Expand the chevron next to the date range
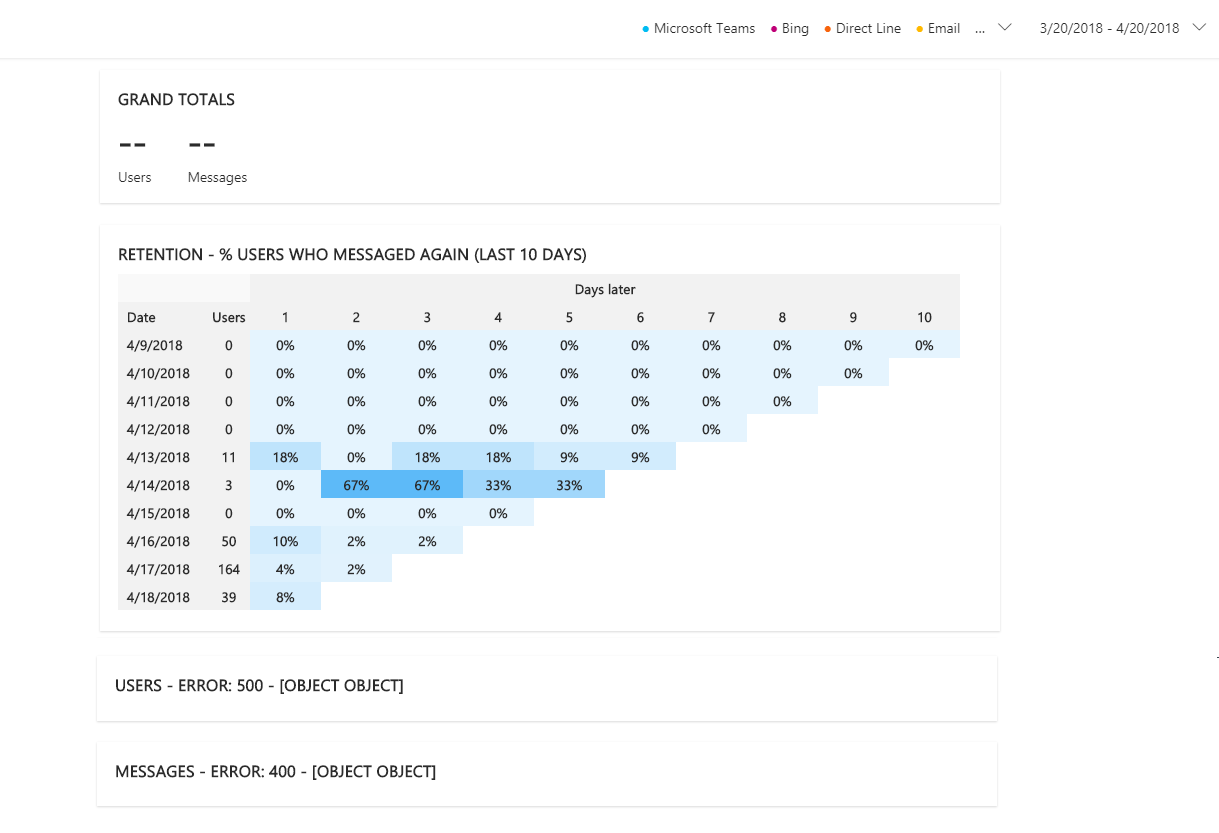 (1199, 28)
